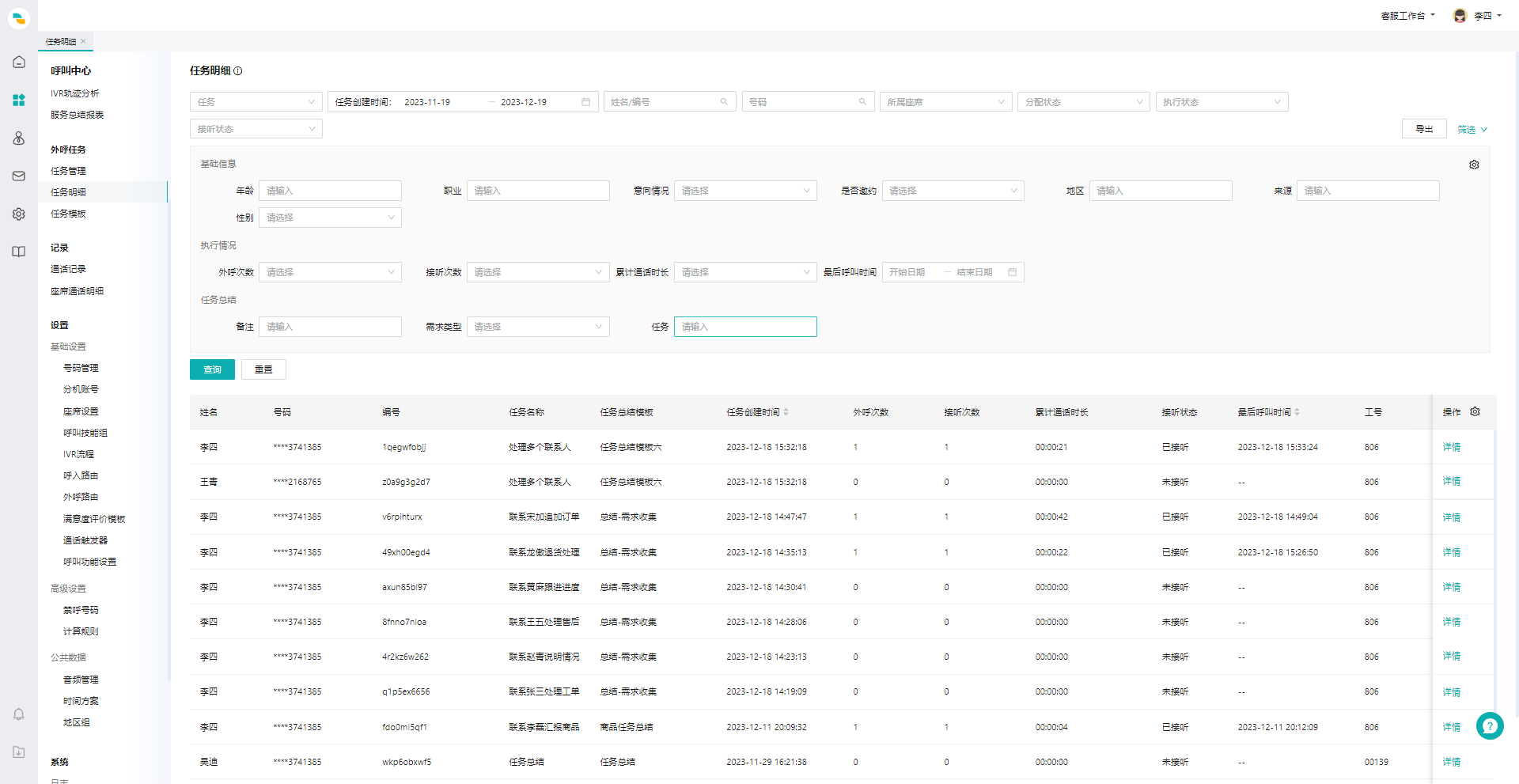Screen dimensions: 1519x784
Task: Open 详情 for row 1qegwfobjj
Action: 1451,447
